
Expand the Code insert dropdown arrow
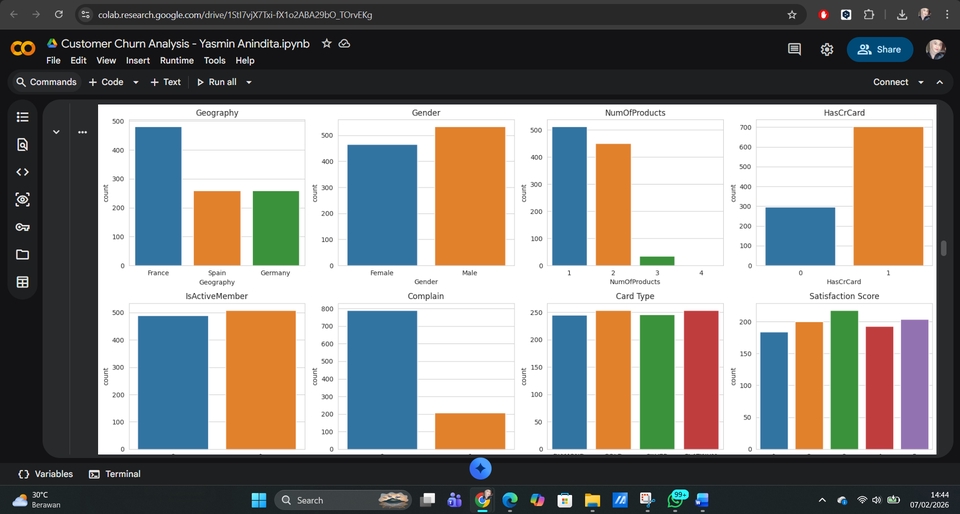[136, 82]
